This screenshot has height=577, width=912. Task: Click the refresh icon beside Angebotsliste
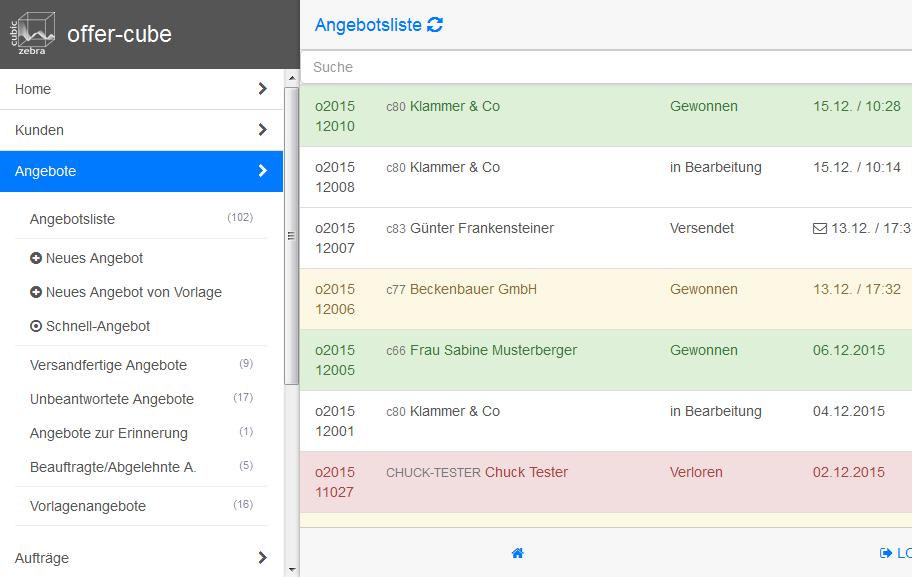click(x=435, y=25)
